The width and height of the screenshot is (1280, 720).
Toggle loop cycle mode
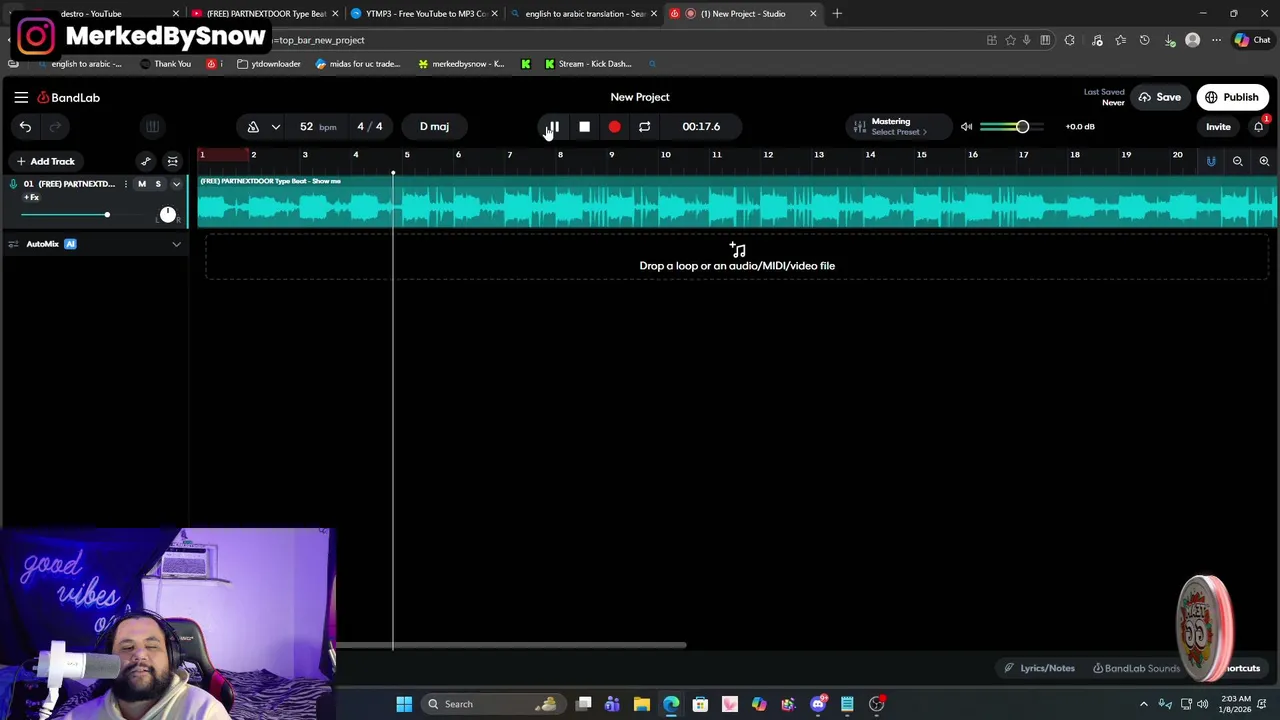[x=644, y=126]
